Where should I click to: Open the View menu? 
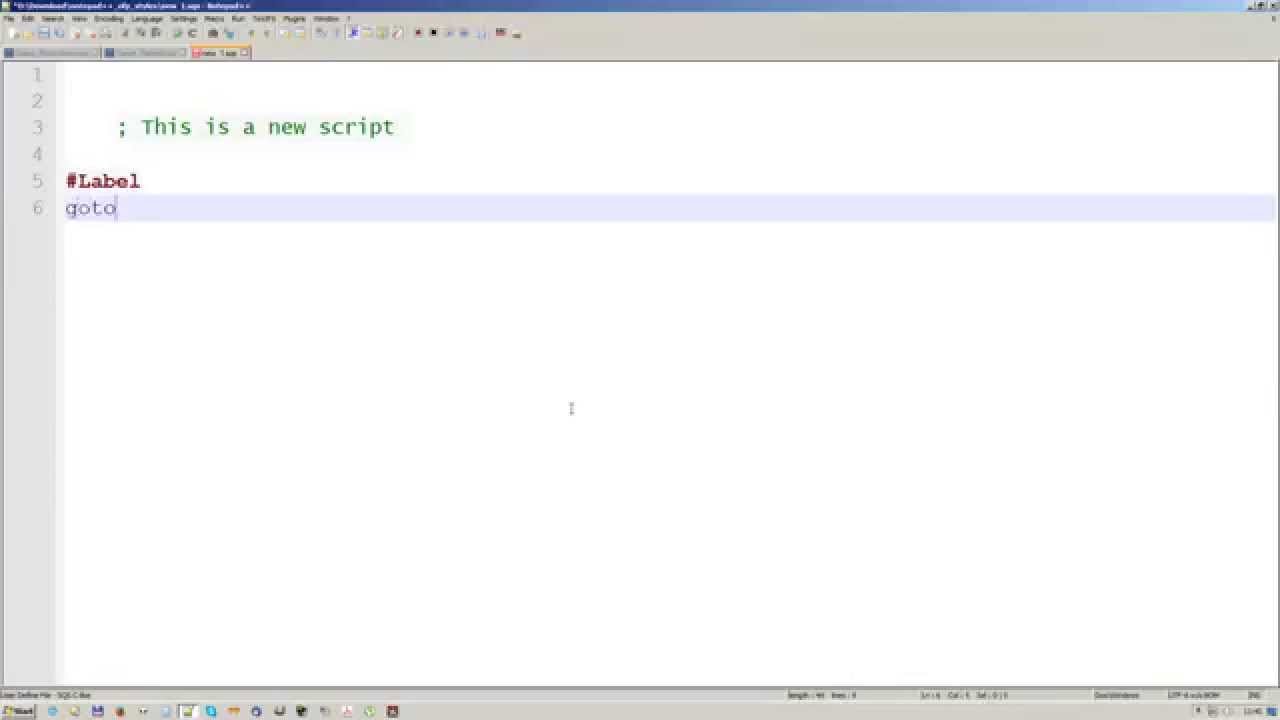pos(79,19)
